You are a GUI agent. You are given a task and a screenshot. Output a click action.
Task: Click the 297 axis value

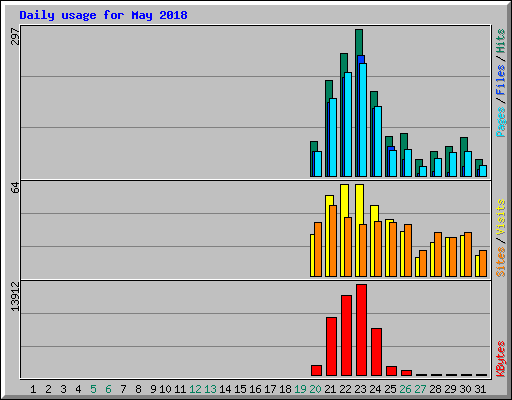[x=15, y=37]
